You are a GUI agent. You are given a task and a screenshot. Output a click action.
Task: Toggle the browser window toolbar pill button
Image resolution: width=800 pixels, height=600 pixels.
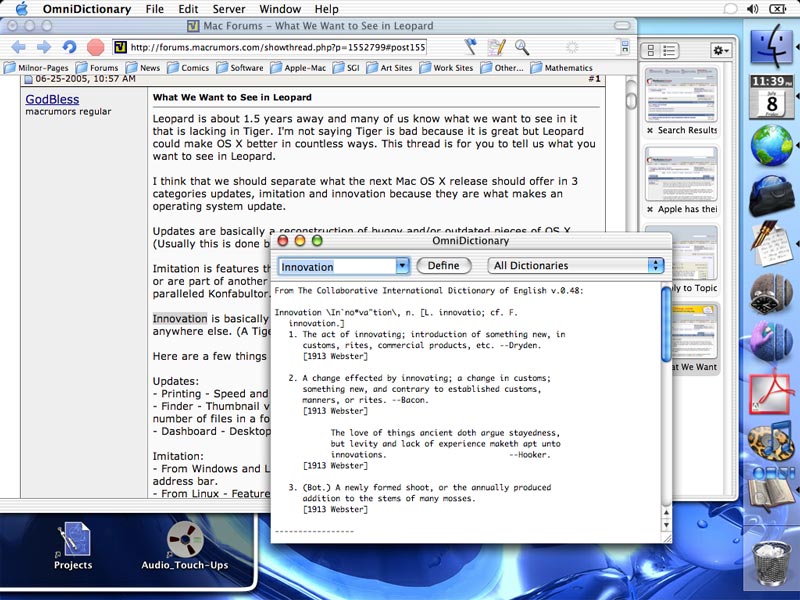pos(622,26)
